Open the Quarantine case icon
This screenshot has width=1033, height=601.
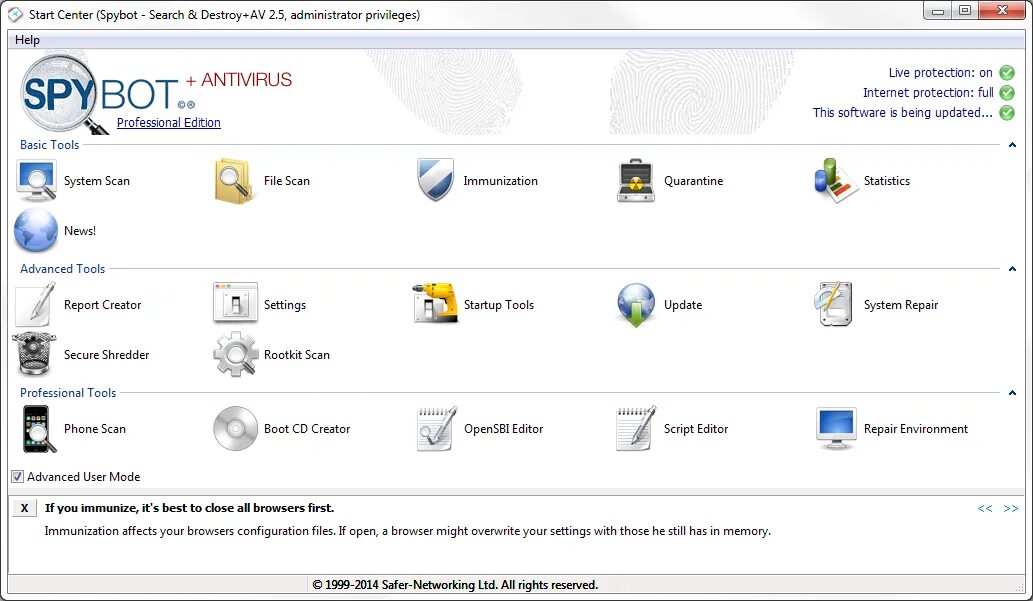tap(635, 181)
